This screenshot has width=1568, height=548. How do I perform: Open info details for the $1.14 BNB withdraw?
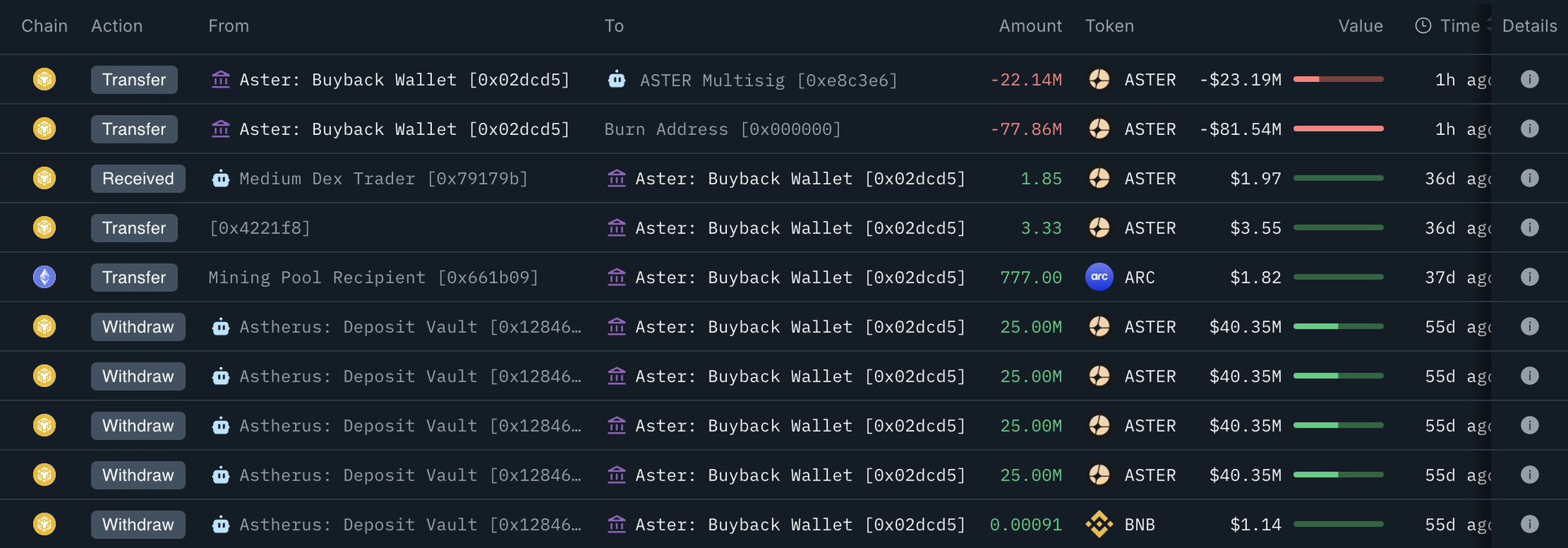[x=1529, y=524]
